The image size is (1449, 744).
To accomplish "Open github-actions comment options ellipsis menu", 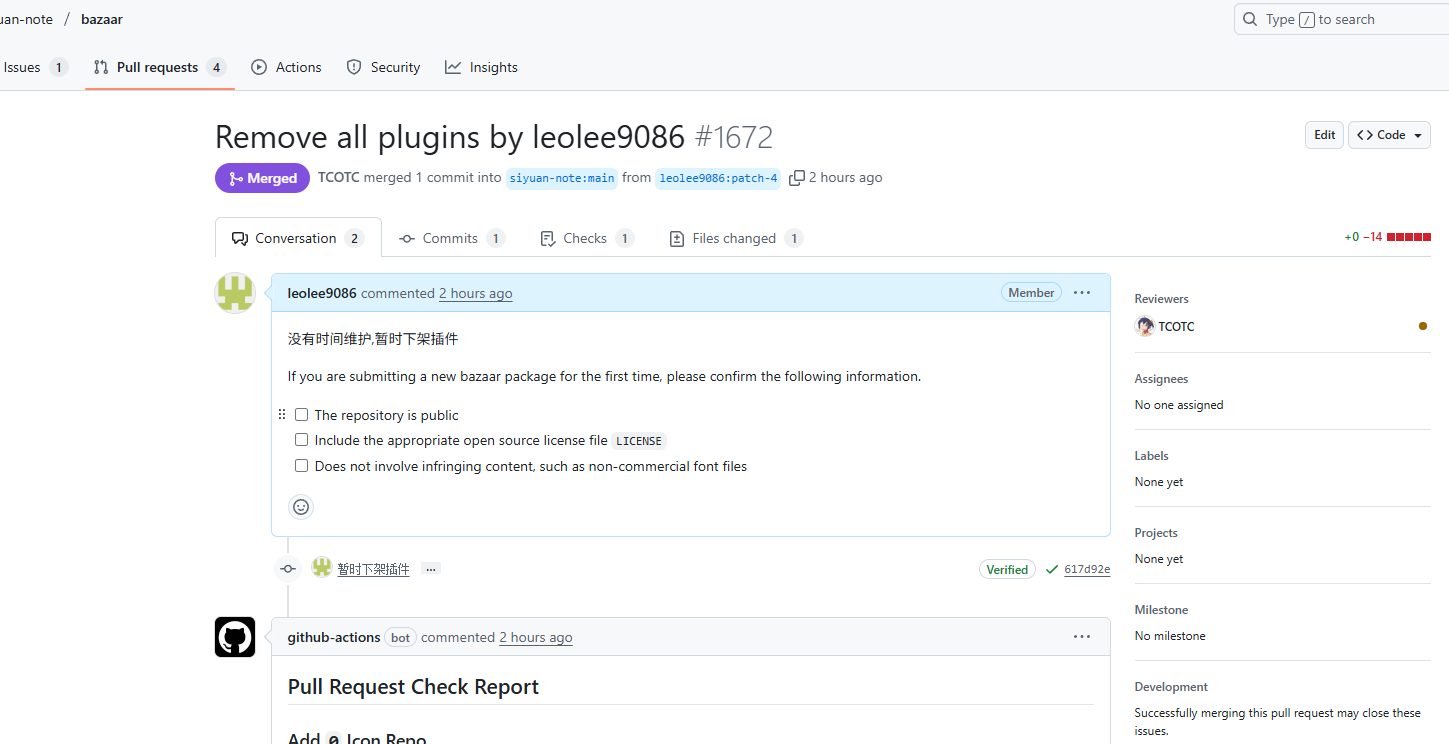I will click(1081, 637).
